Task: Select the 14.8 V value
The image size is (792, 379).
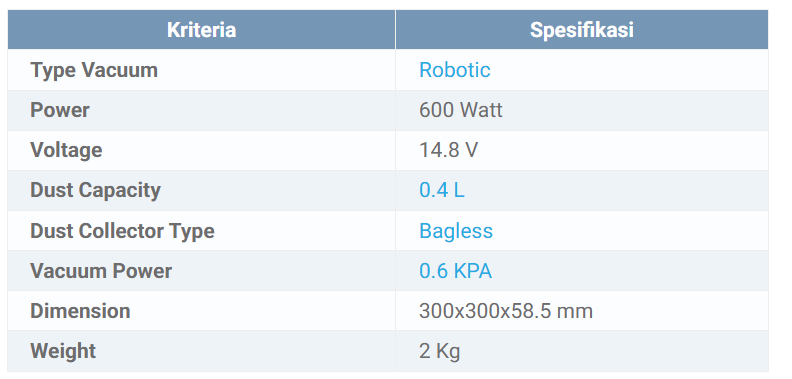Action: click(448, 150)
